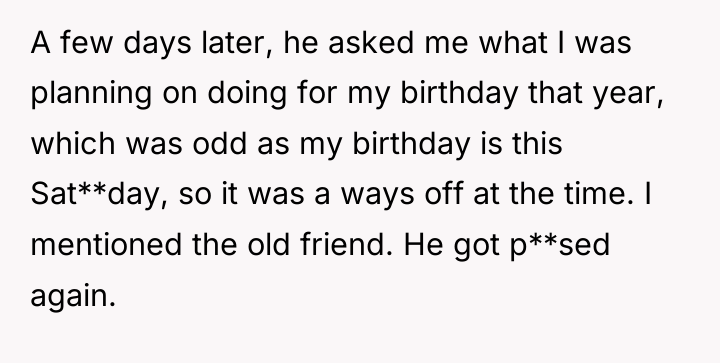The width and height of the screenshot is (720, 363).
Task: Click the word "friend."
Action: pos(347,245)
